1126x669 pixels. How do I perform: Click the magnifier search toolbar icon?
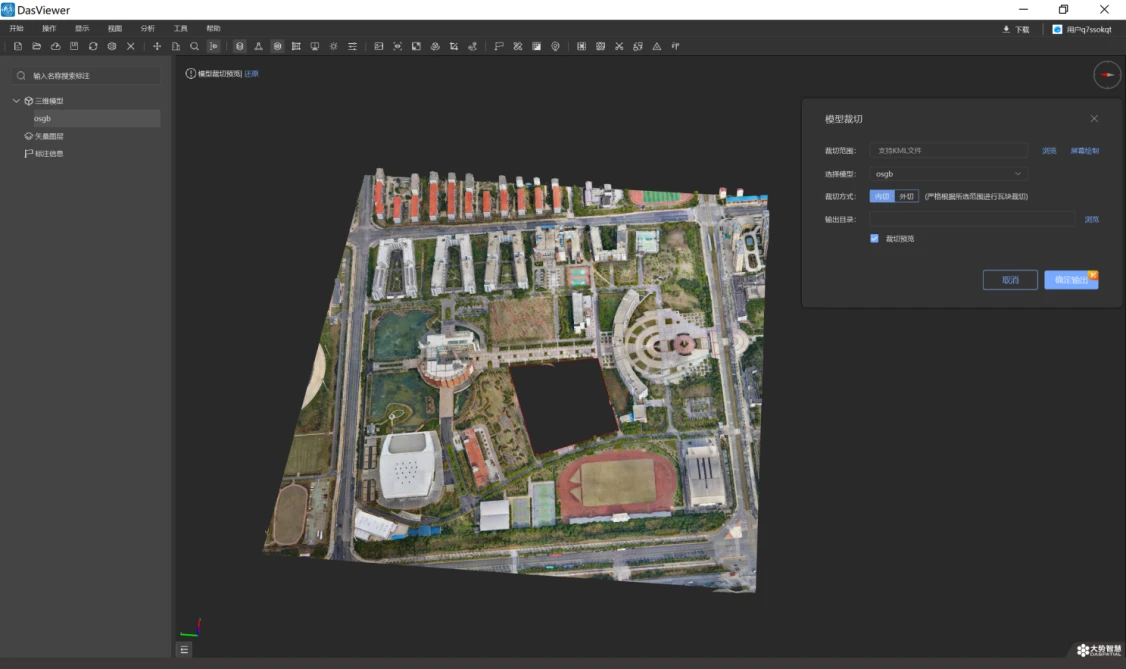point(194,46)
